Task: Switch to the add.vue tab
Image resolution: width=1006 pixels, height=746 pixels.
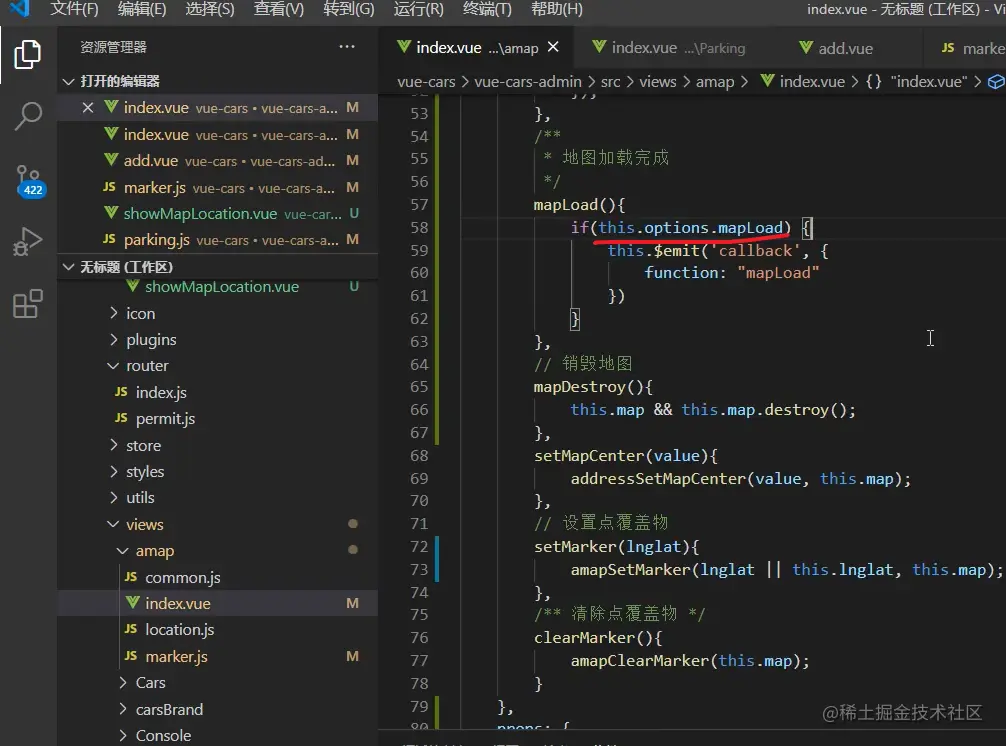Action: (x=845, y=47)
